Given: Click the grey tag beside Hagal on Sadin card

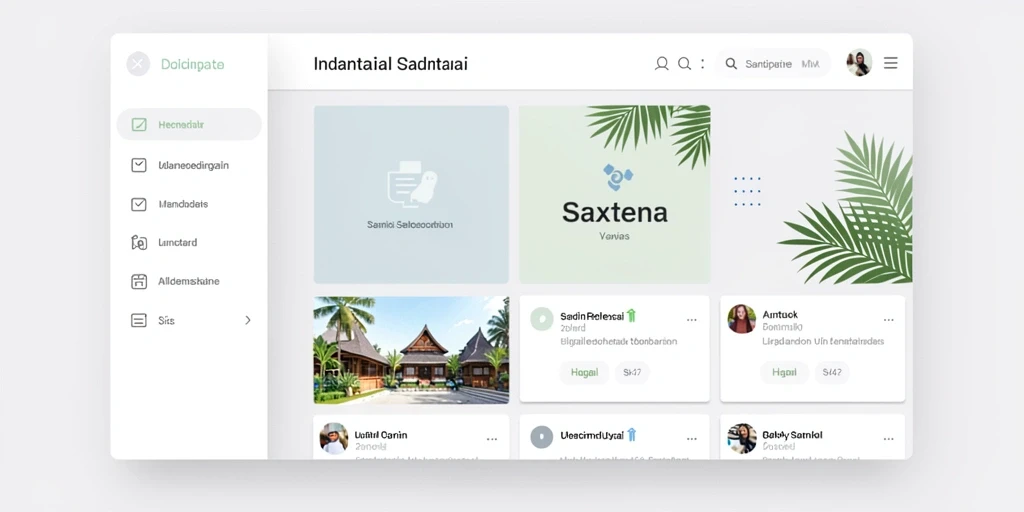Looking at the screenshot, I should (x=632, y=372).
